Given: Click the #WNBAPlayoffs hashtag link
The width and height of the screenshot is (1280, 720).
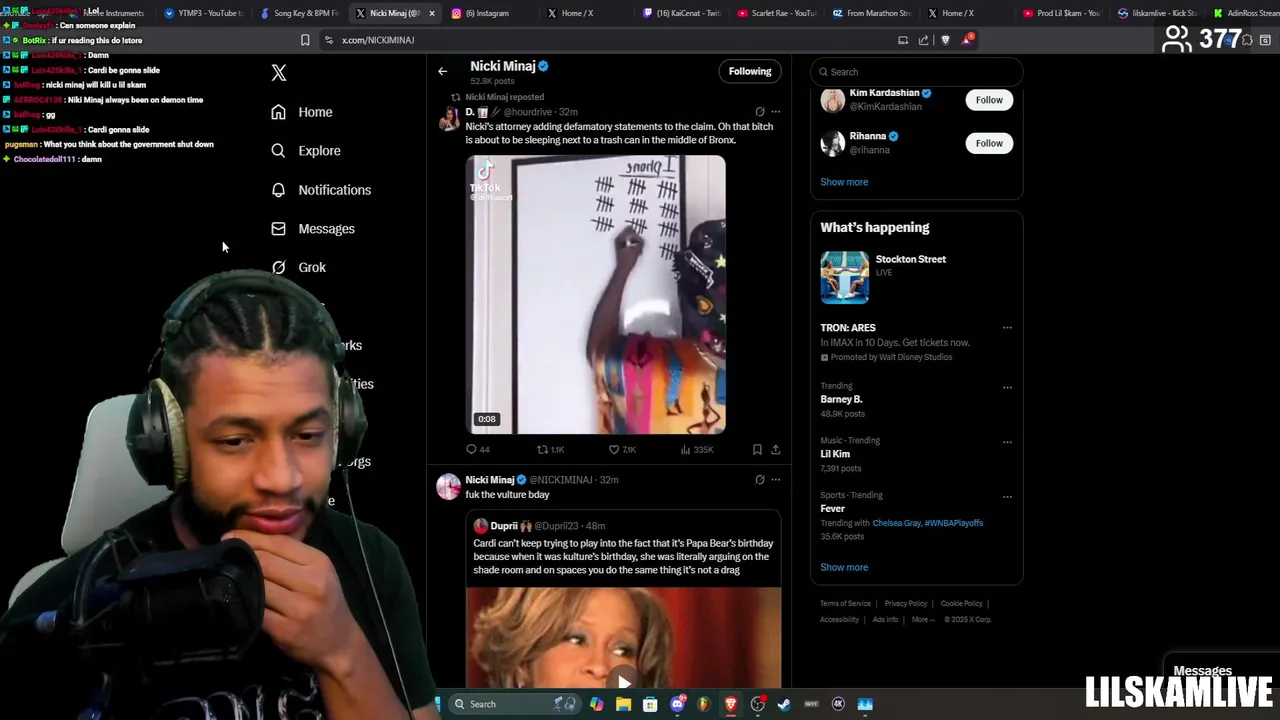Looking at the screenshot, I should tap(954, 523).
